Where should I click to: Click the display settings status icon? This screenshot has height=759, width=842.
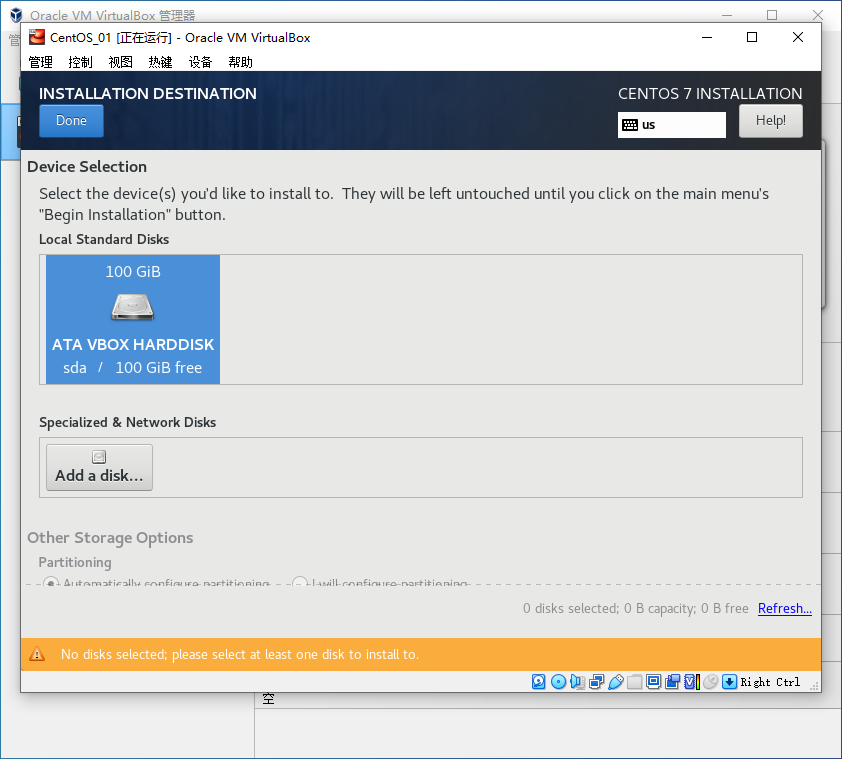coord(654,682)
